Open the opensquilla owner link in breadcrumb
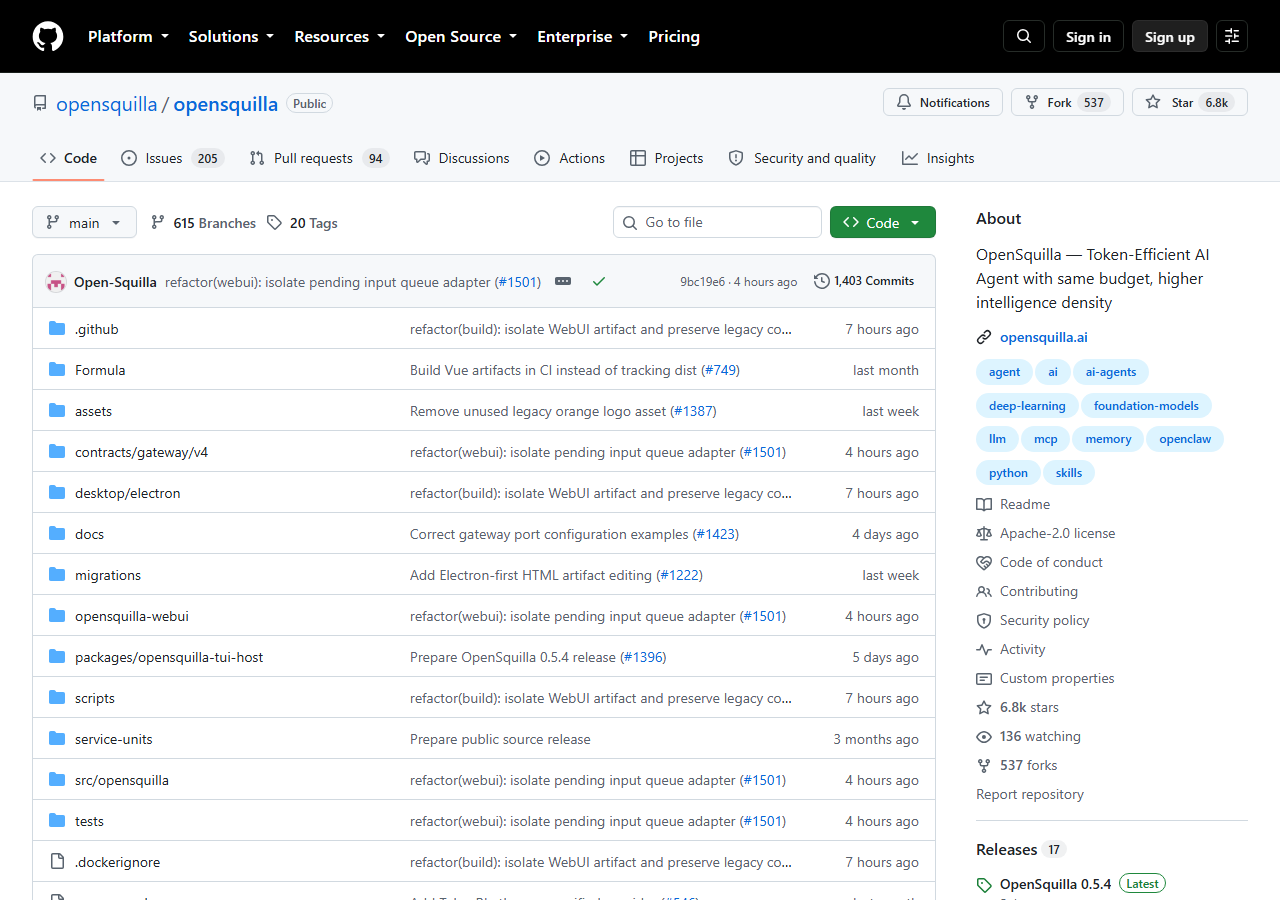The image size is (1280, 900). click(x=106, y=104)
